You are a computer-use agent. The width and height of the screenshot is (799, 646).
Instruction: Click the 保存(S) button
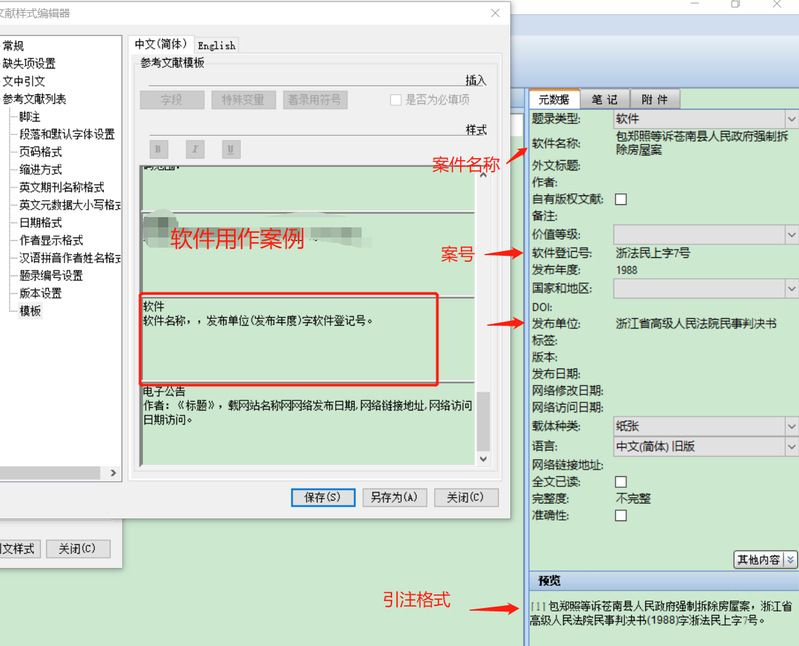323,497
